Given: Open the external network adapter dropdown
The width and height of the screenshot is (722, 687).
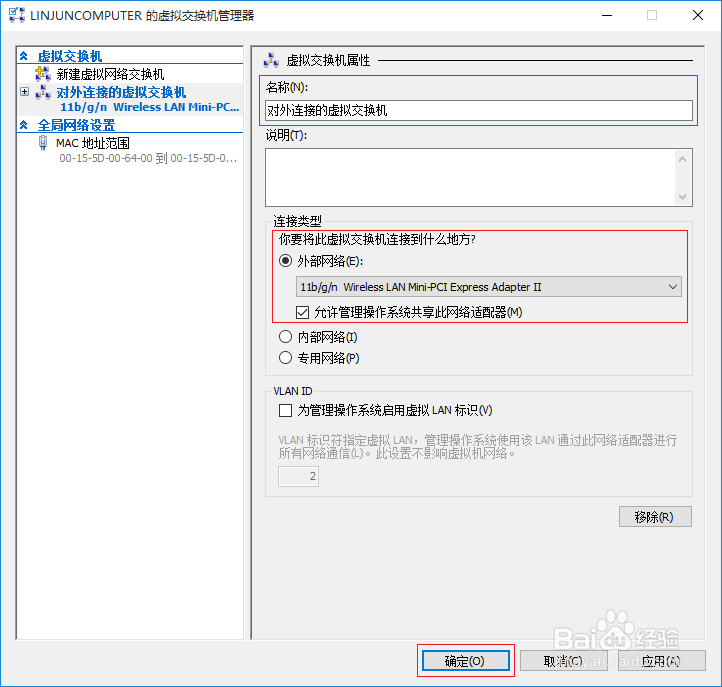Looking at the screenshot, I should (x=489, y=287).
